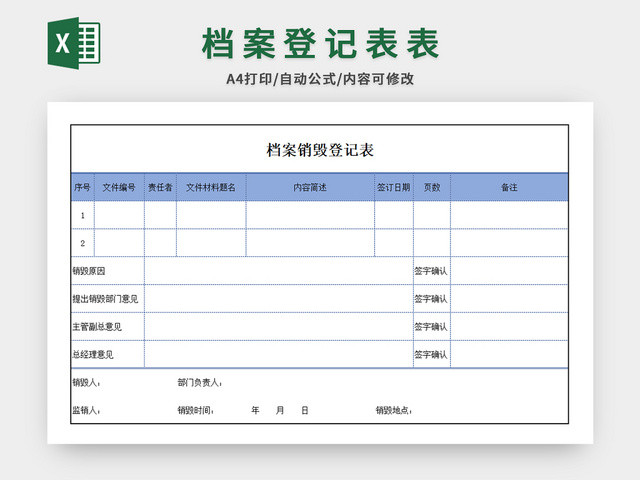Select the 序号 header cell

[x=83, y=187]
